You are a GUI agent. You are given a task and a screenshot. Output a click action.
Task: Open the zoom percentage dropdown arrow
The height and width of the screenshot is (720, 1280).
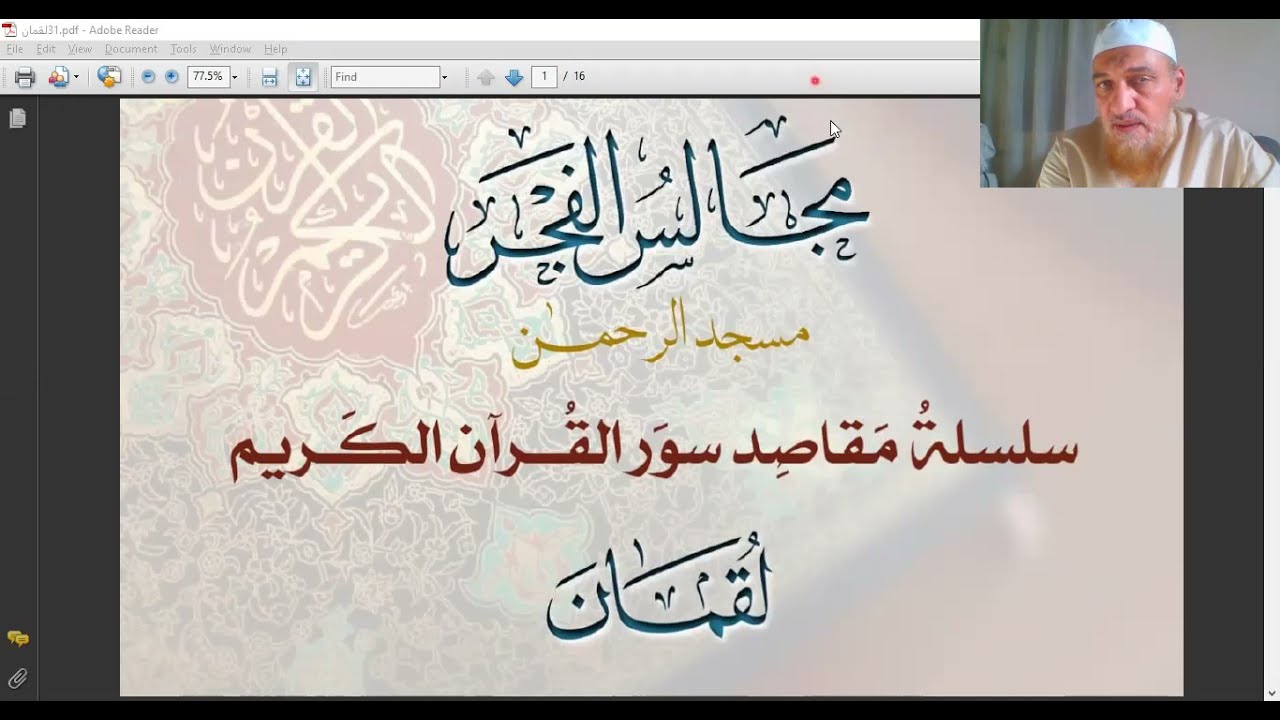[235, 77]
